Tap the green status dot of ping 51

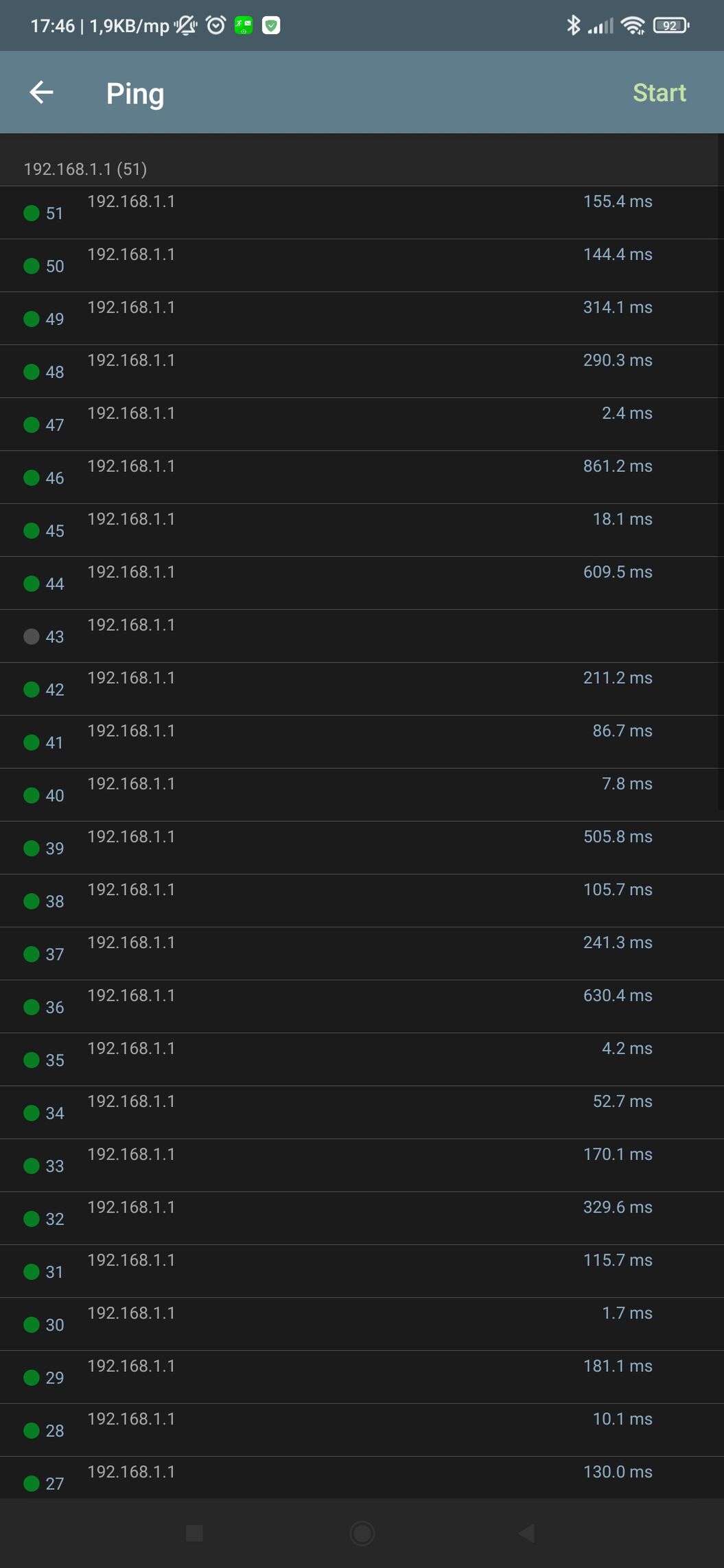tap(31, 213)
